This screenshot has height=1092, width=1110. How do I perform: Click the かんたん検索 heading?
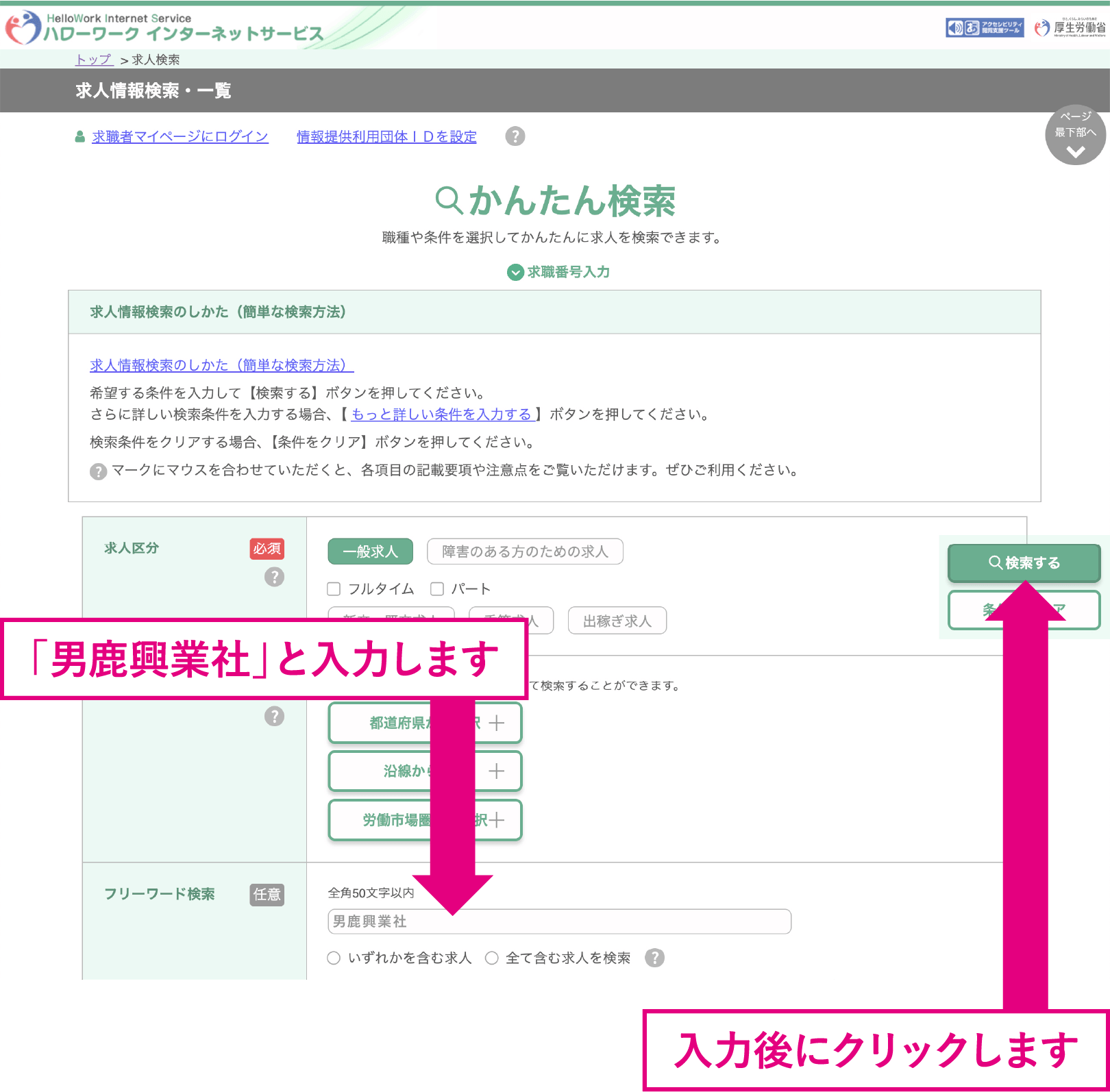click(556, 200)
